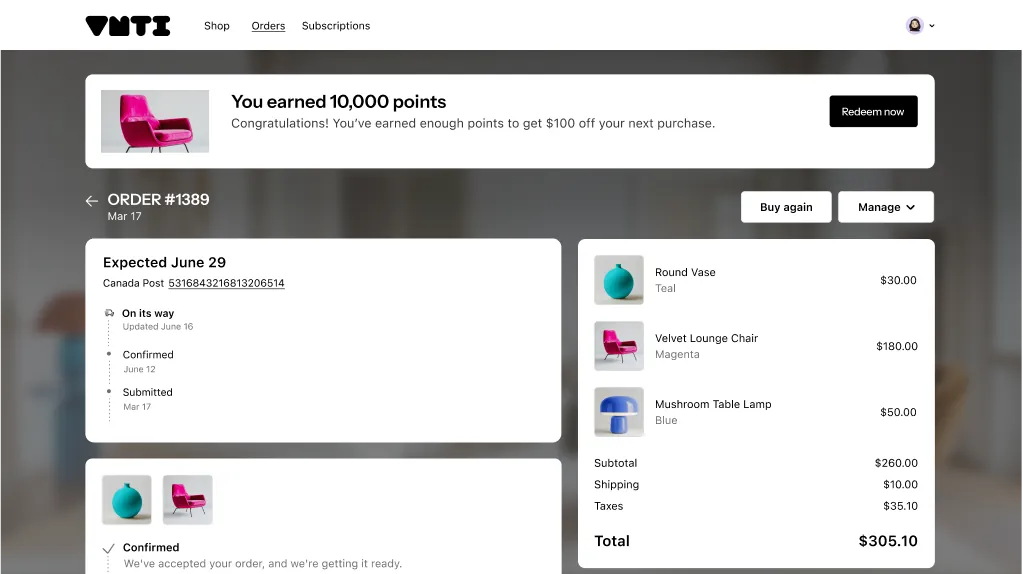Viewport: 1023px width, 574px height.
Task: Click the pink chair image in points banner
Action: coord(155,121)
